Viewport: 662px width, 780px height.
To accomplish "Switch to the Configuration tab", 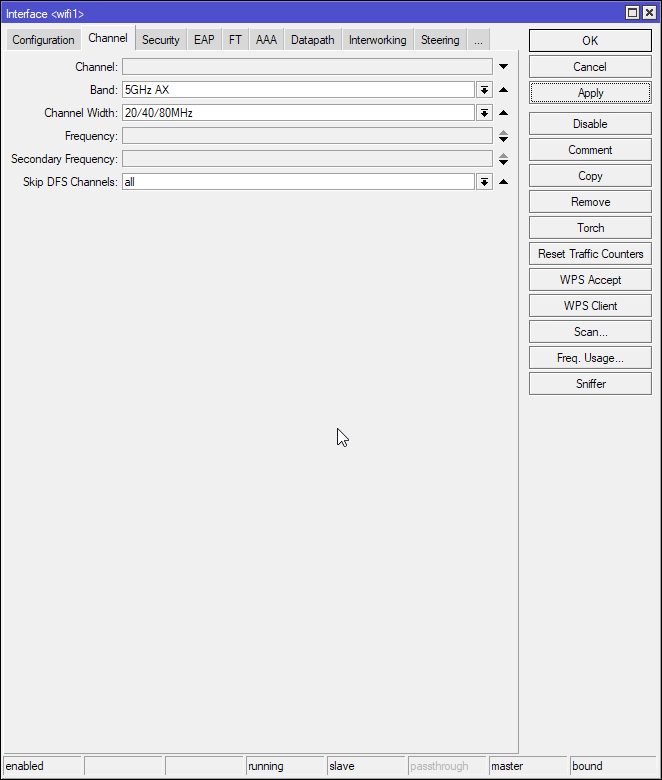I will (43, 40).
